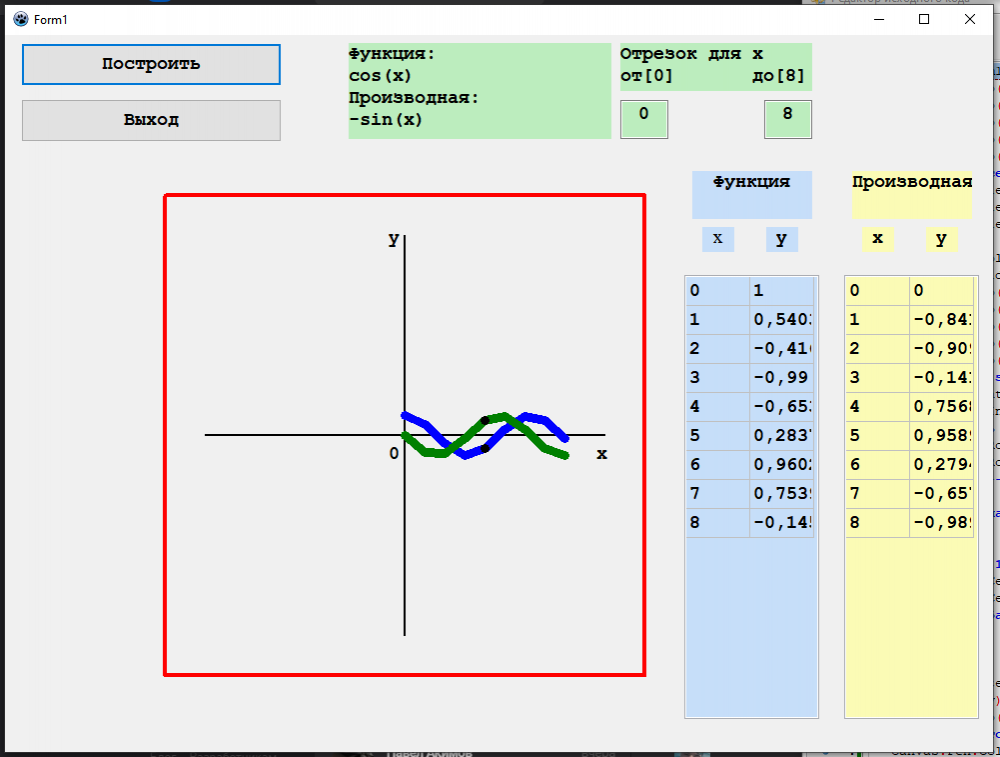Select function table cell showing -0,99
Screen dimensions: 1000x757
tap(780, 378)
